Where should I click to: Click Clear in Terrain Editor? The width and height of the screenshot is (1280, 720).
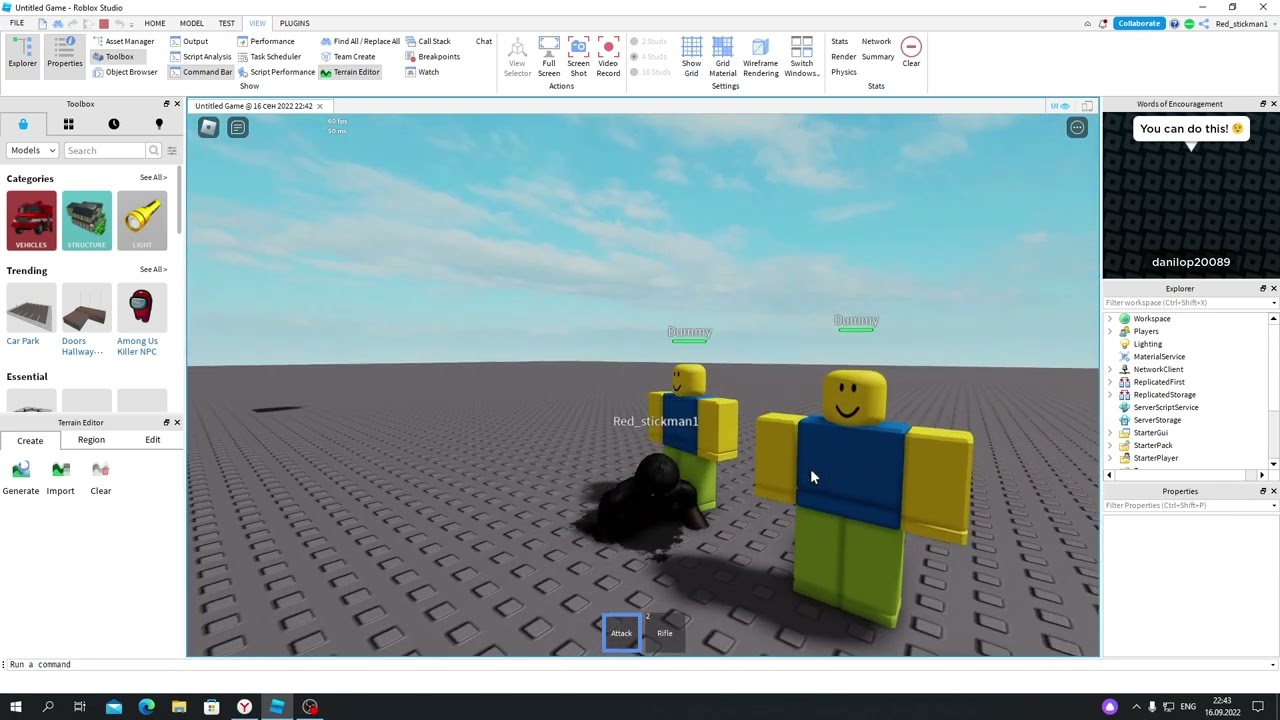pos(100,478)
